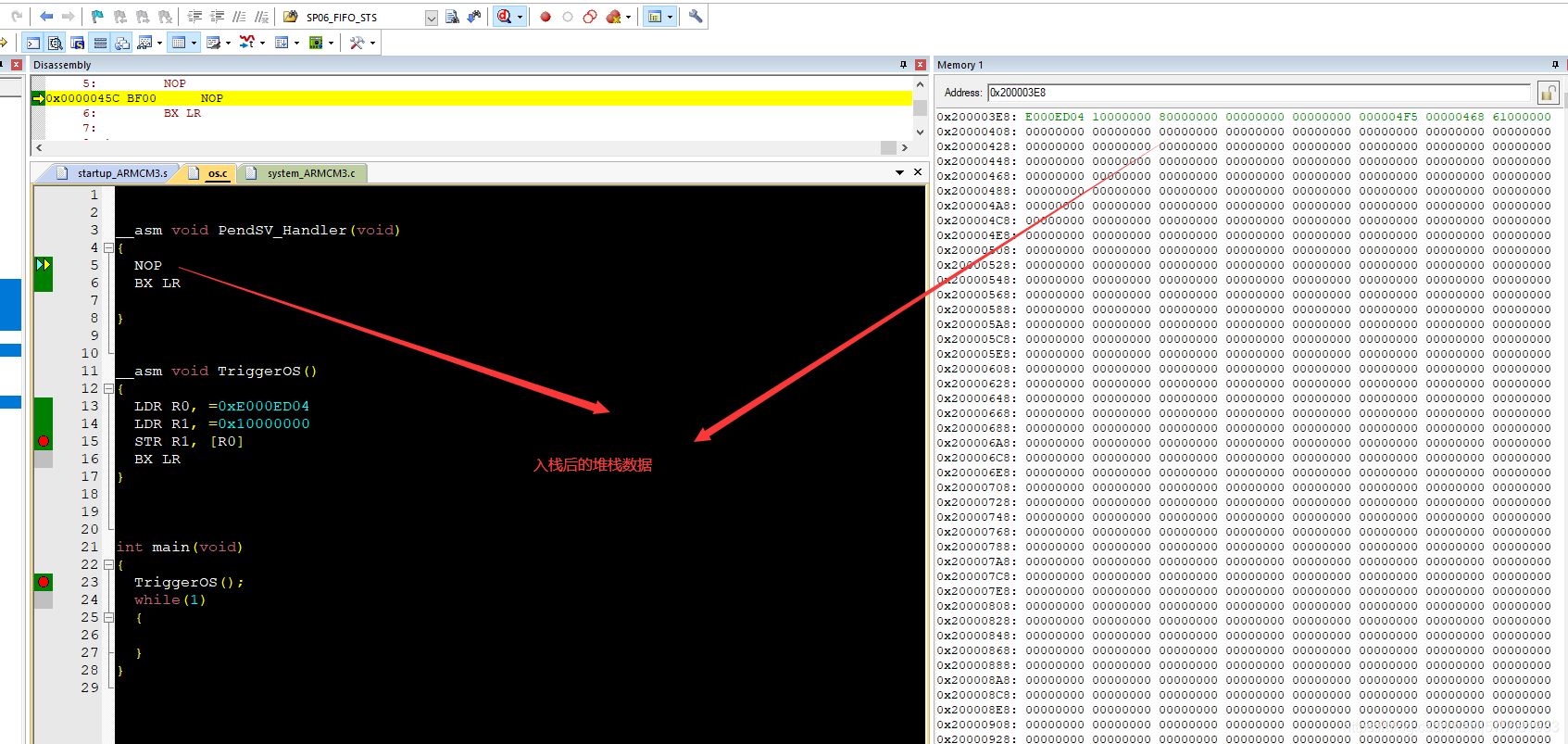This screenshot has width=1568, height=744.
Task: Click the Memory Windows icon
Action: click(179, 43)
